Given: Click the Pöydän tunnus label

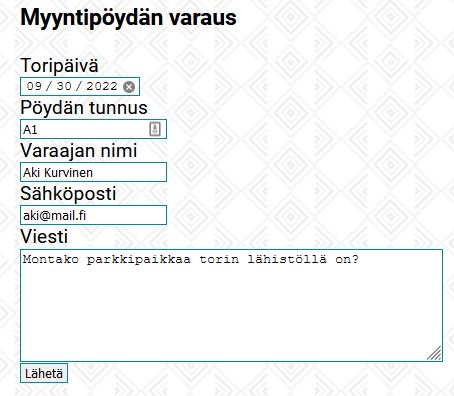Looking at the screenshot, I should click(x=84, y=108).
